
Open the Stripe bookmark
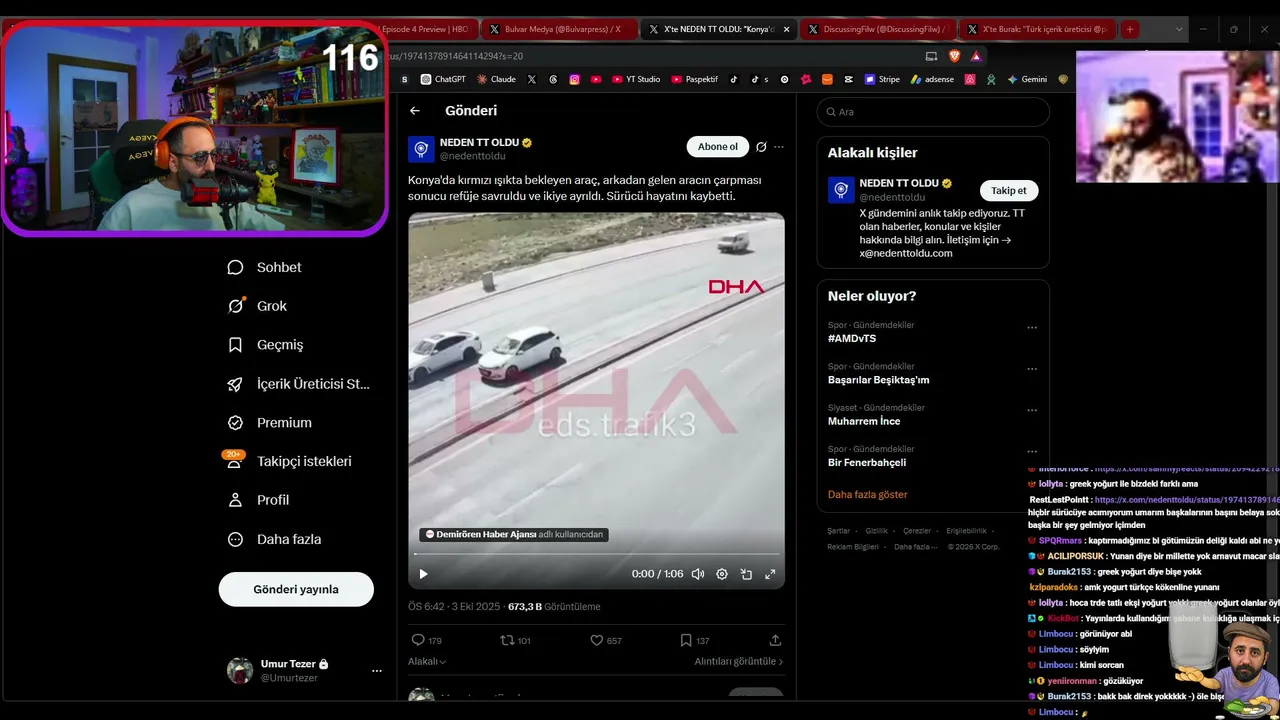[x=883, y=79]
